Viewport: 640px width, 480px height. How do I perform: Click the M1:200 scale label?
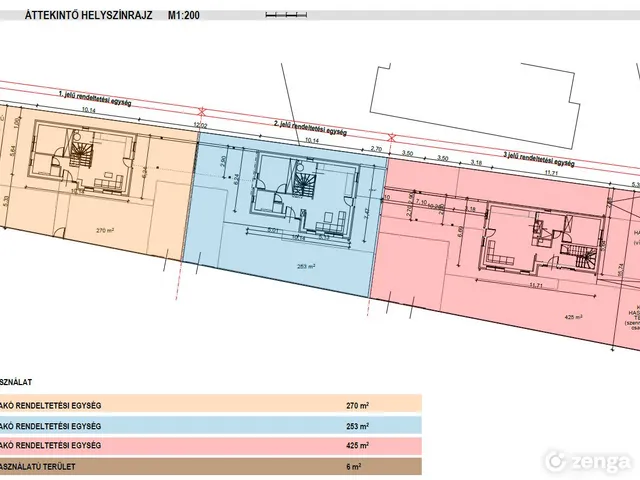[x=184, y=16]
